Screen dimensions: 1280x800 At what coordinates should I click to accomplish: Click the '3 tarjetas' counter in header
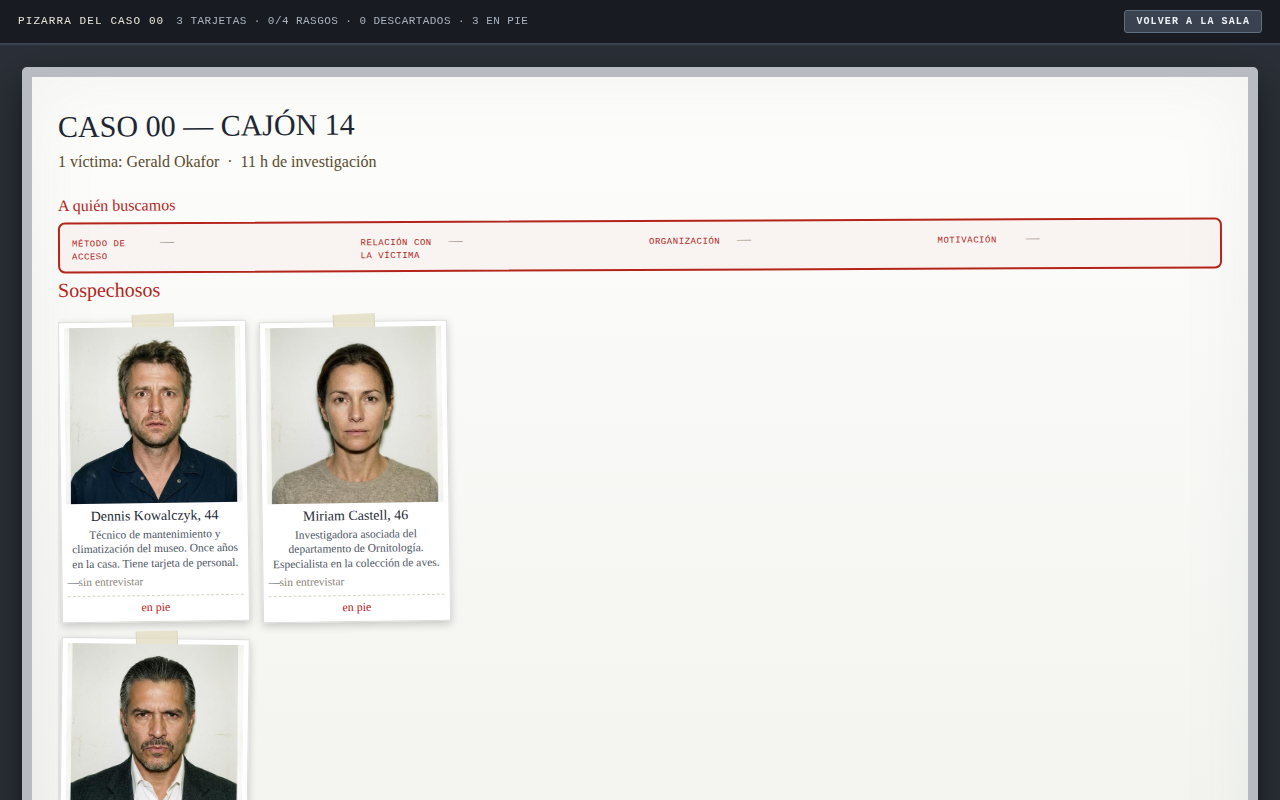[211, 21]
